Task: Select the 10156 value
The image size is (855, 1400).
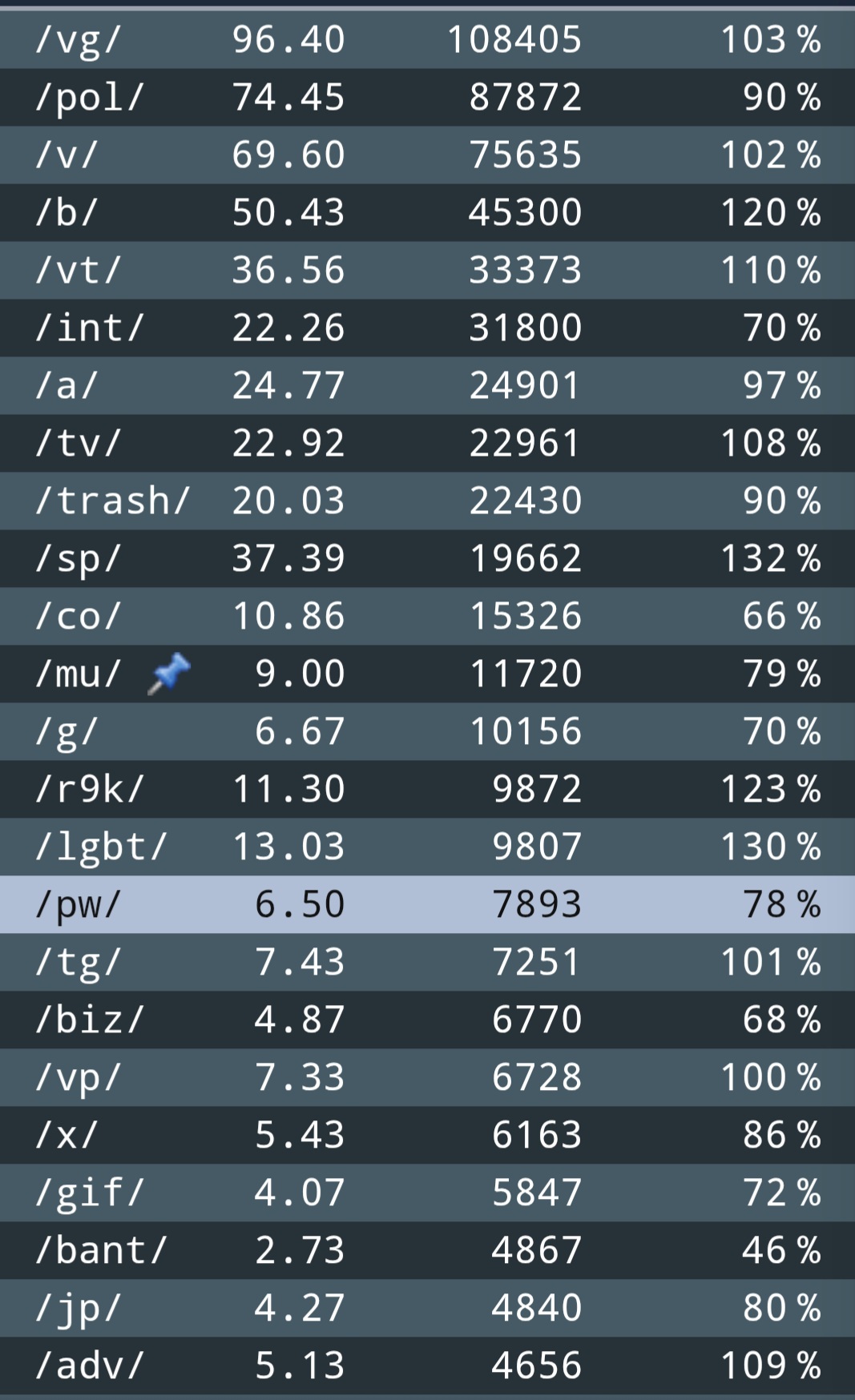Action: (526, 732)
